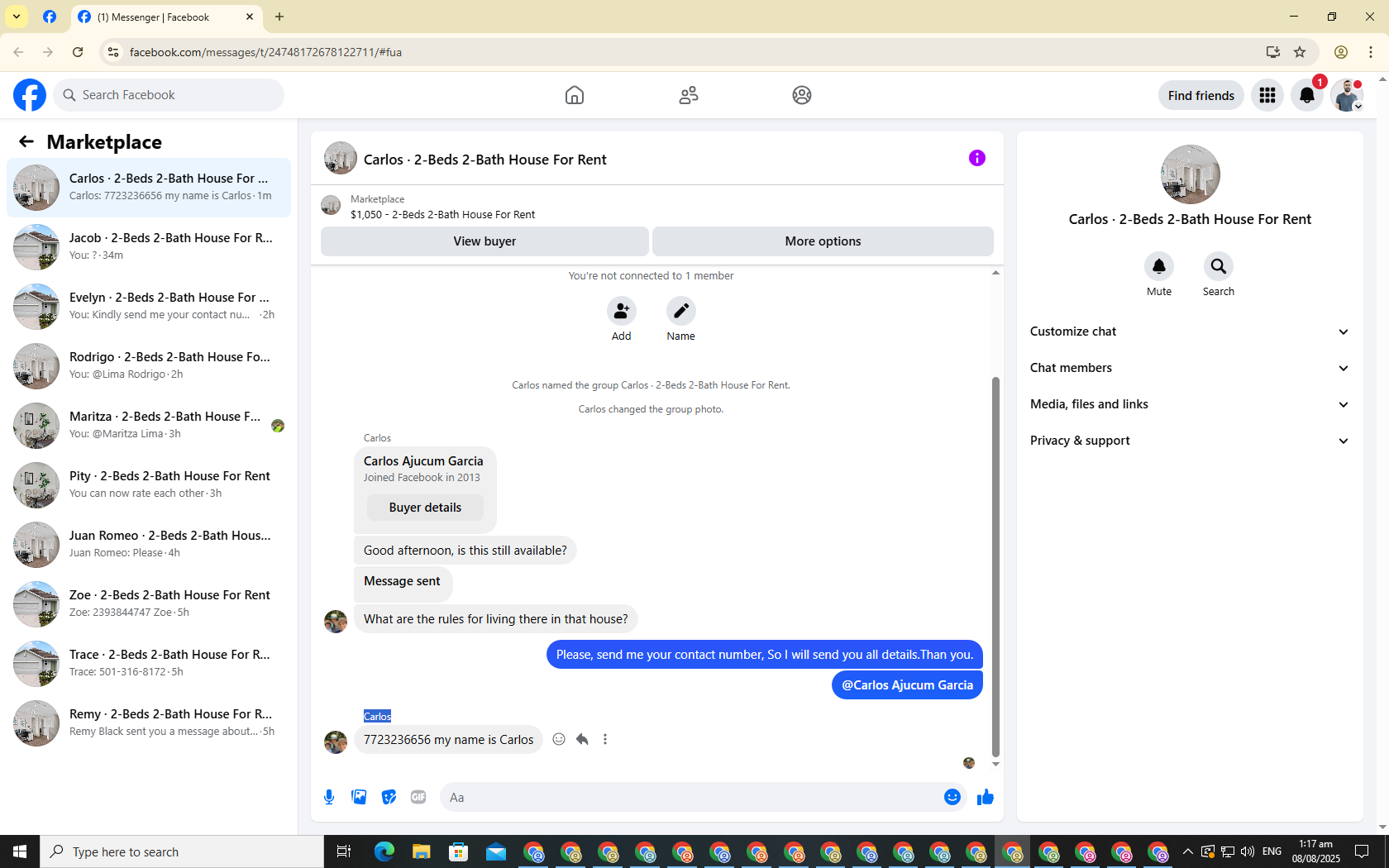Send a thumbs-up like
Viewport: 1389px width, 868px height.
point(986,797)
